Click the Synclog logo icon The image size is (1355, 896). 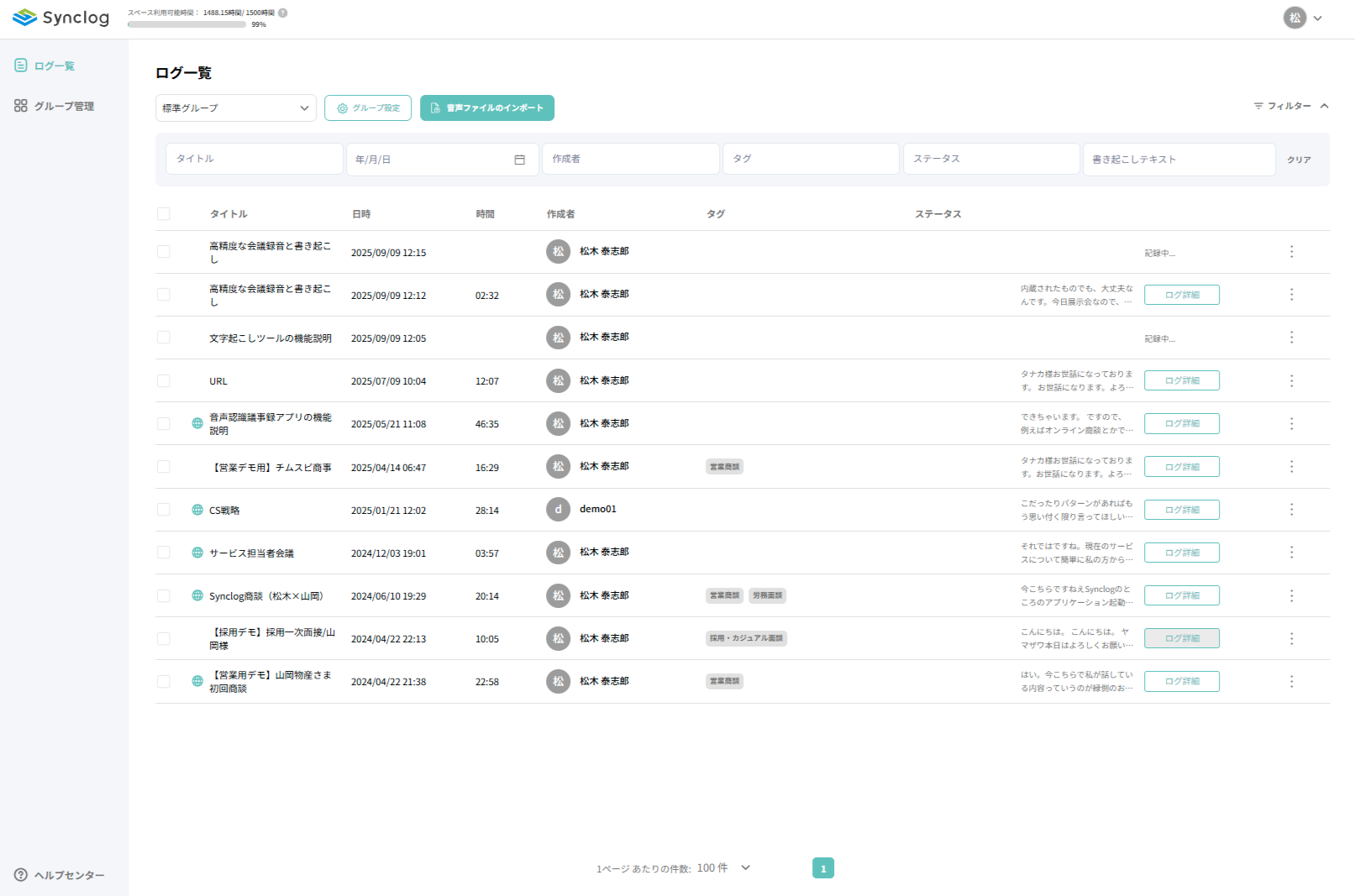24,18
